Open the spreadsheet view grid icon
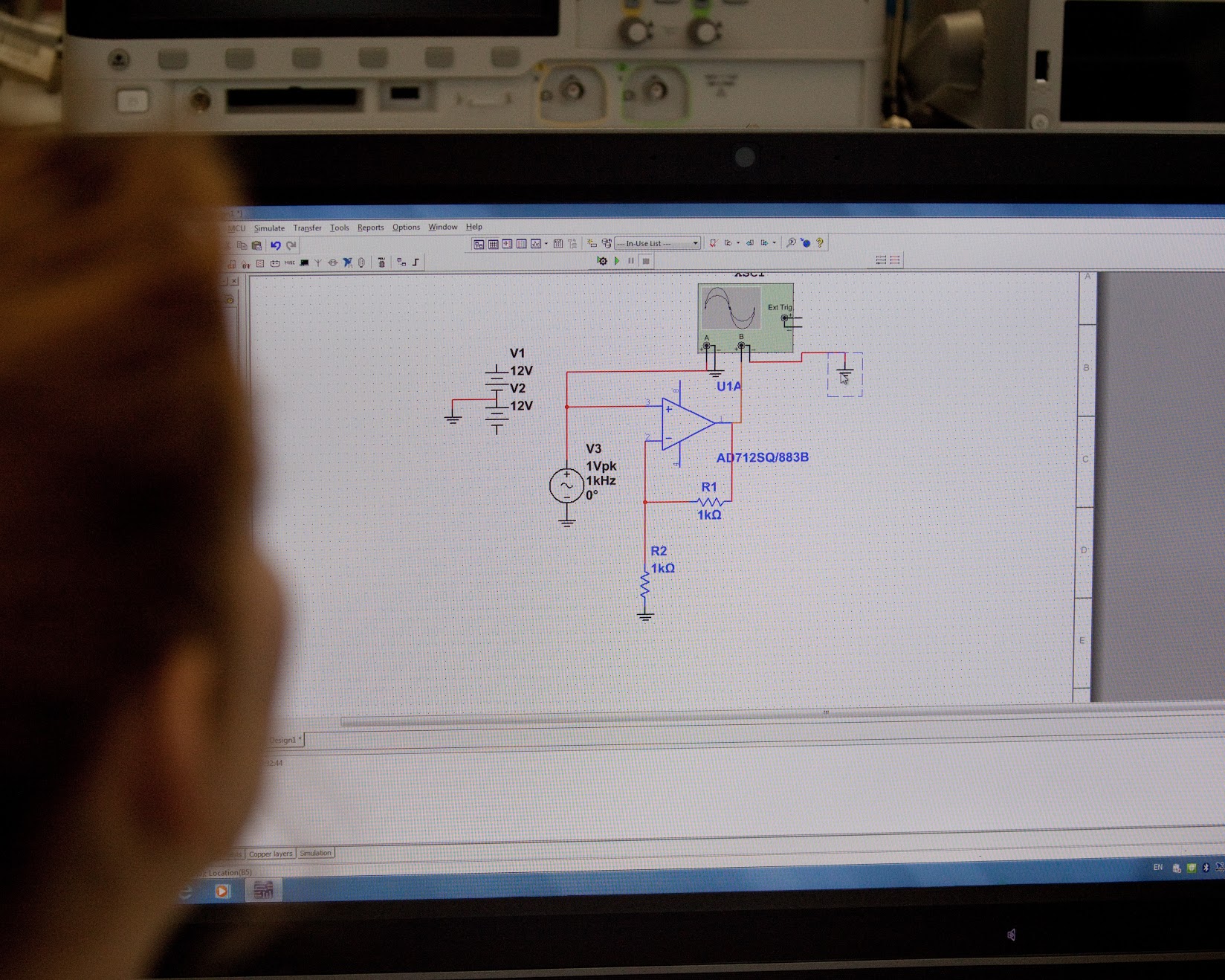The width and height of the screenshot is (1225, 980). coord(493,244)
